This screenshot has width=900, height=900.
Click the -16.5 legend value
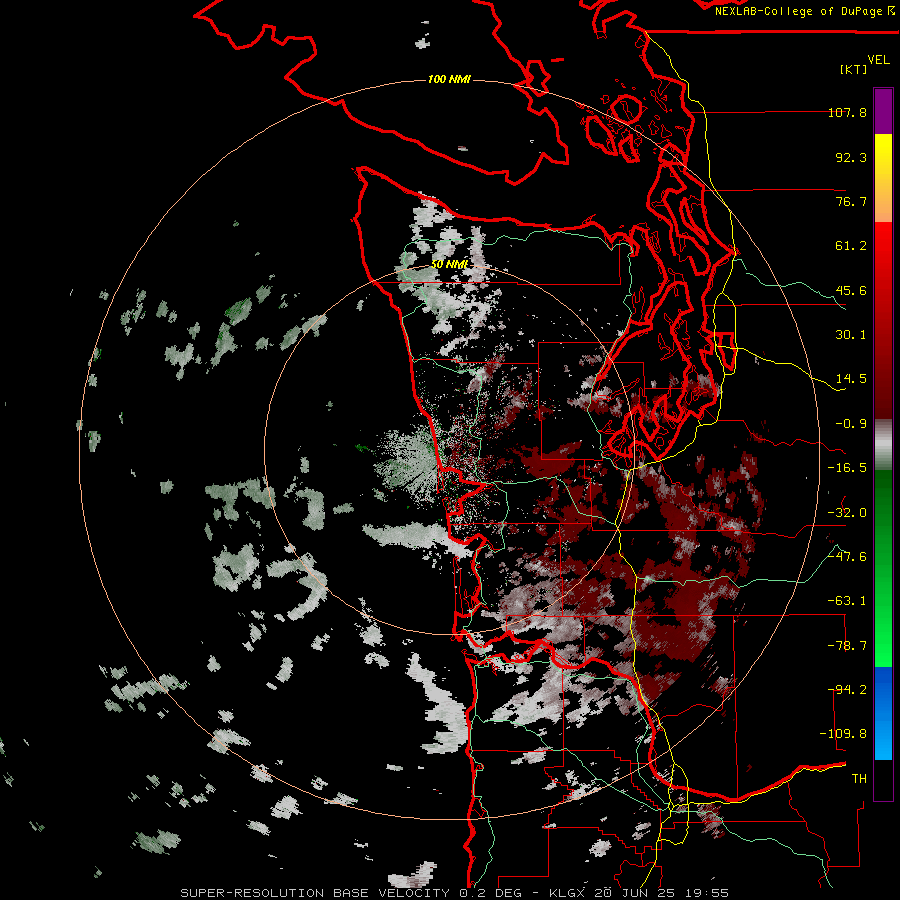coord(847,468)
